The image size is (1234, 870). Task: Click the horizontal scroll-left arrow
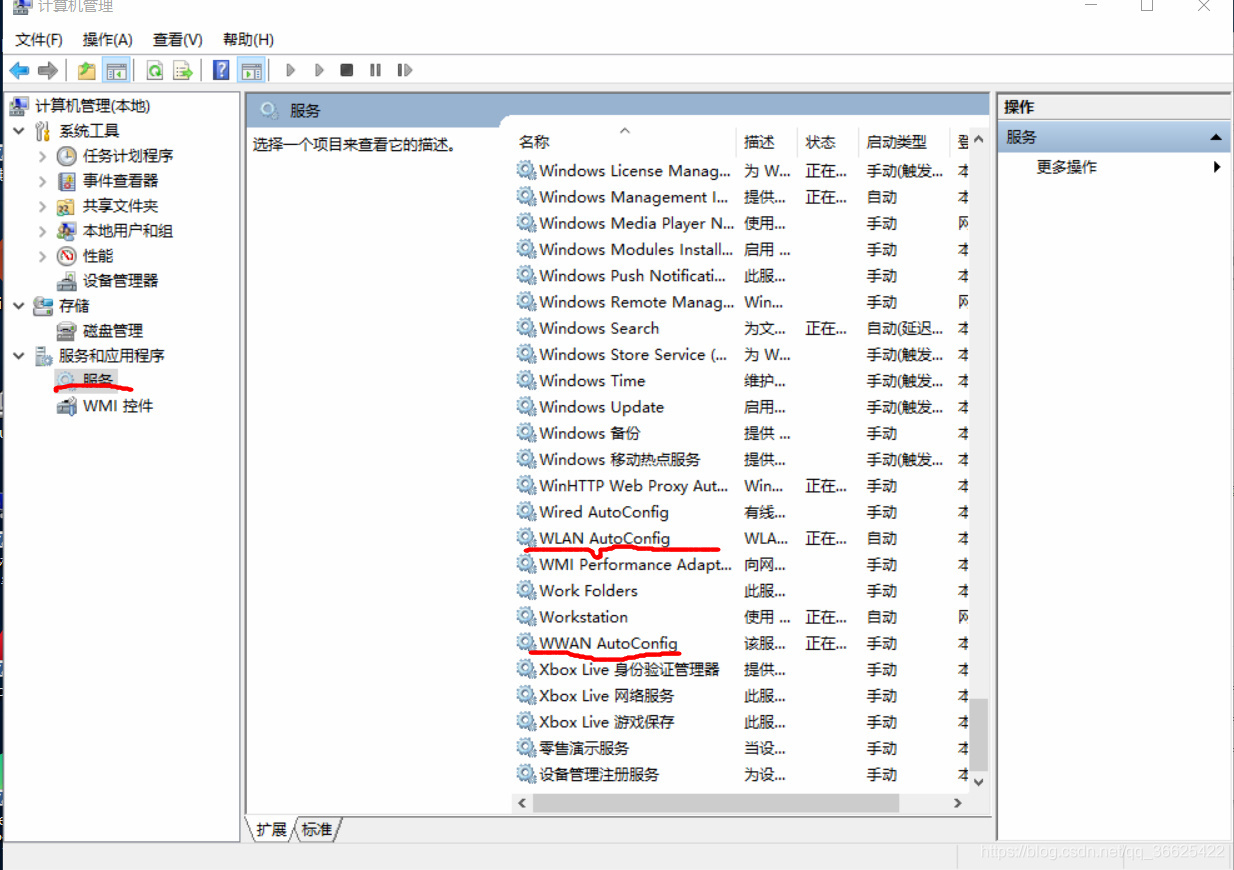(522, 803)
